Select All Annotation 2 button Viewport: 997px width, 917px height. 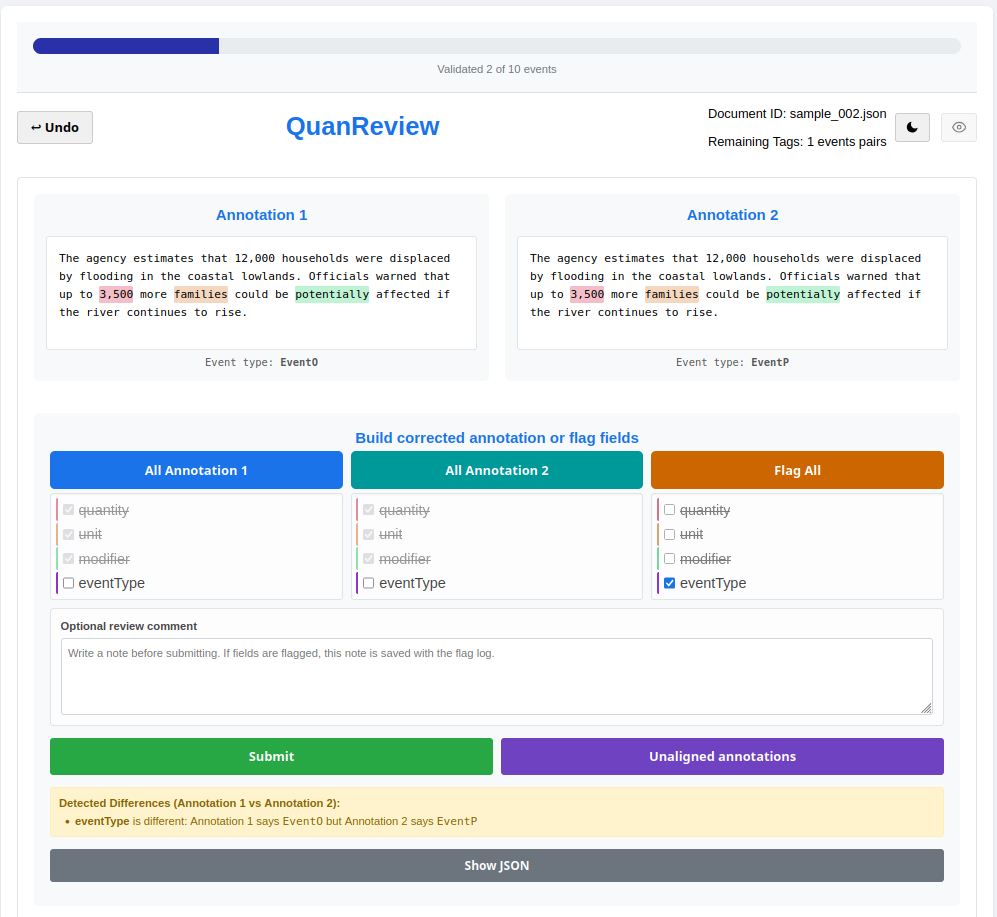pos(497,470)
